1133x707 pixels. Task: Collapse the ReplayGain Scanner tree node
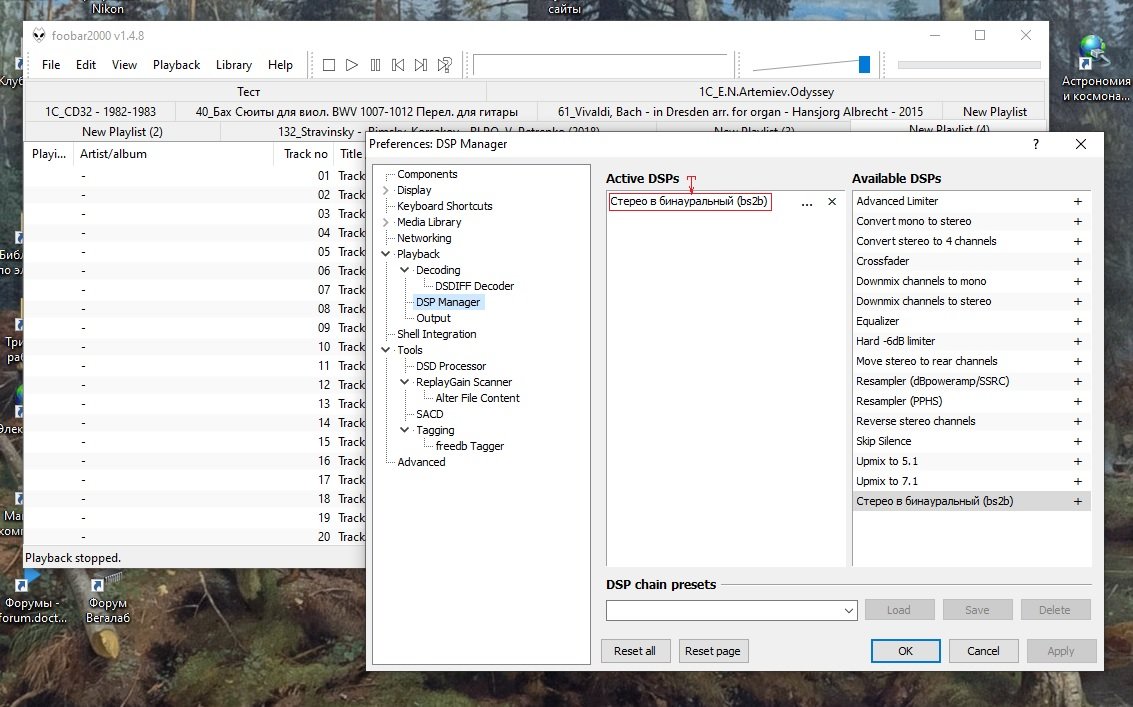point(405,382)
